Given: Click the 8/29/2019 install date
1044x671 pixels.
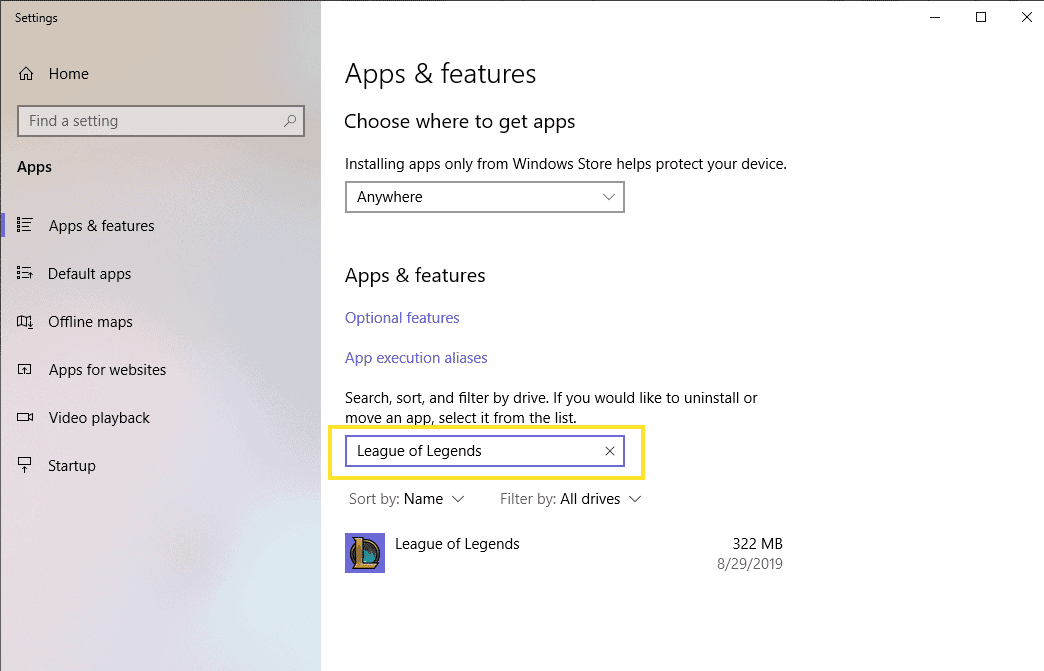Looking at the screenshot, I should click(750, 564).
